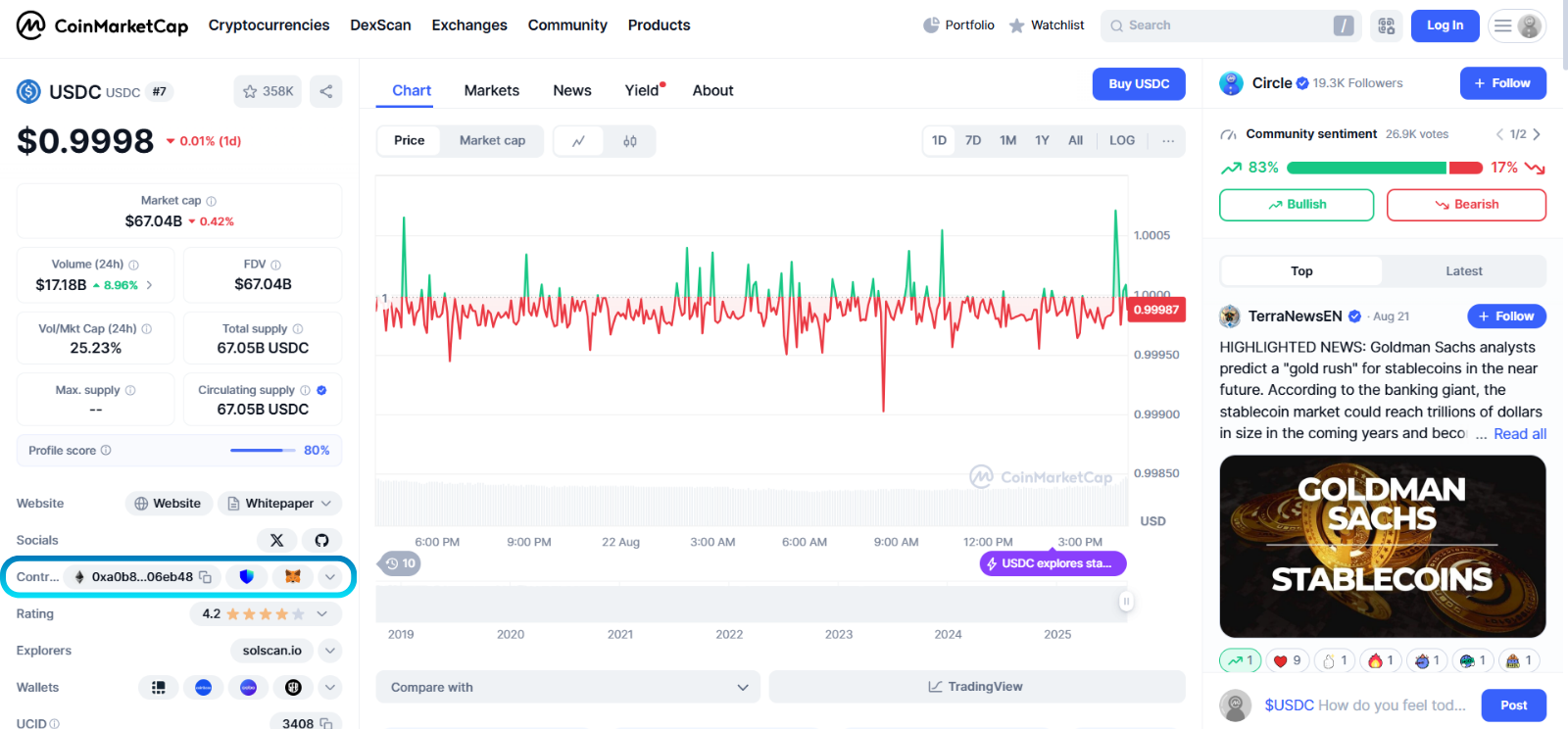Viewport: 1568px width, 729px height.
Task: Open the X (Twitter) social link
Action: click(276, 540)
